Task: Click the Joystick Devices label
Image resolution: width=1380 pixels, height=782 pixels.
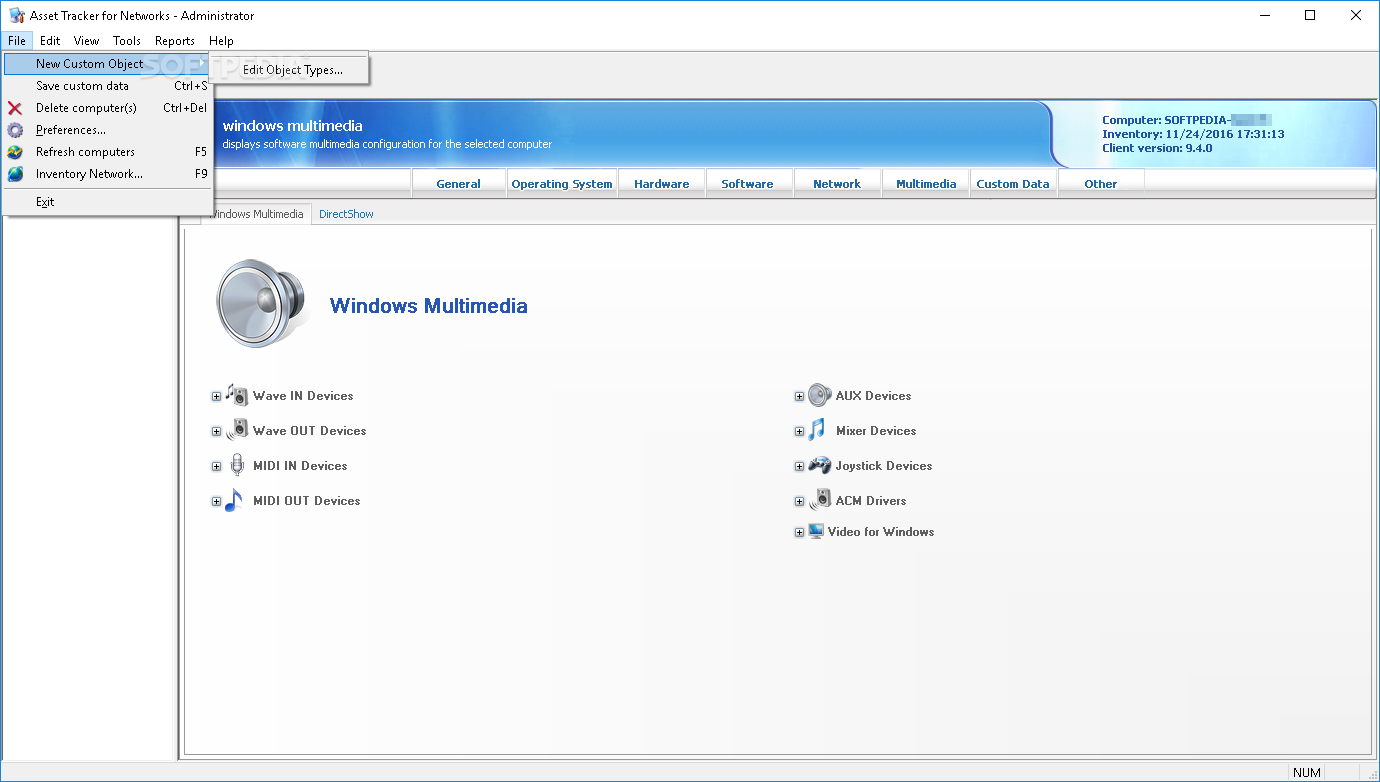Action: [x=884, y=466]
